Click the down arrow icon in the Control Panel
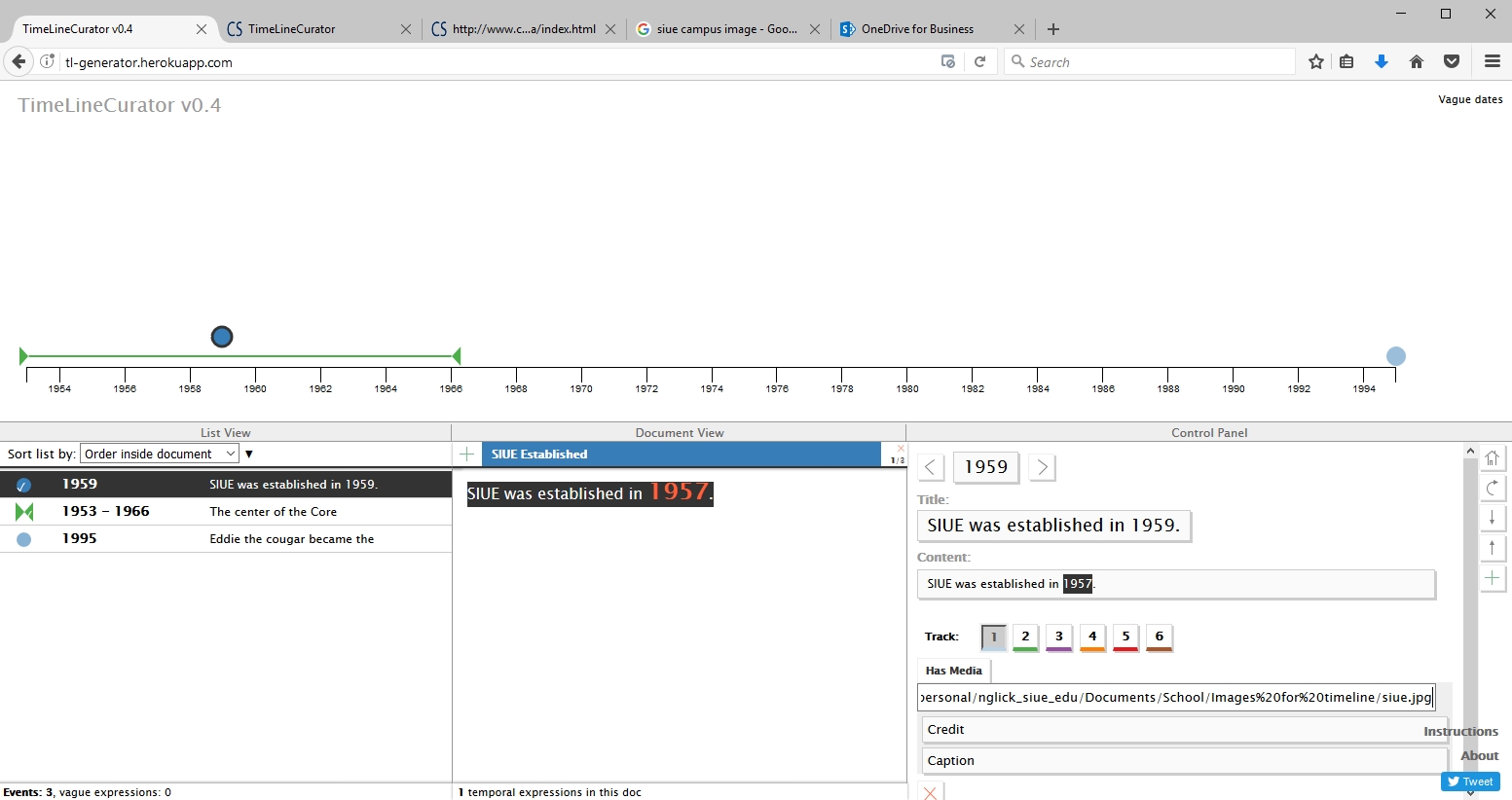The width and height of the screenshot is (1512, 800). coord(1492,518)
